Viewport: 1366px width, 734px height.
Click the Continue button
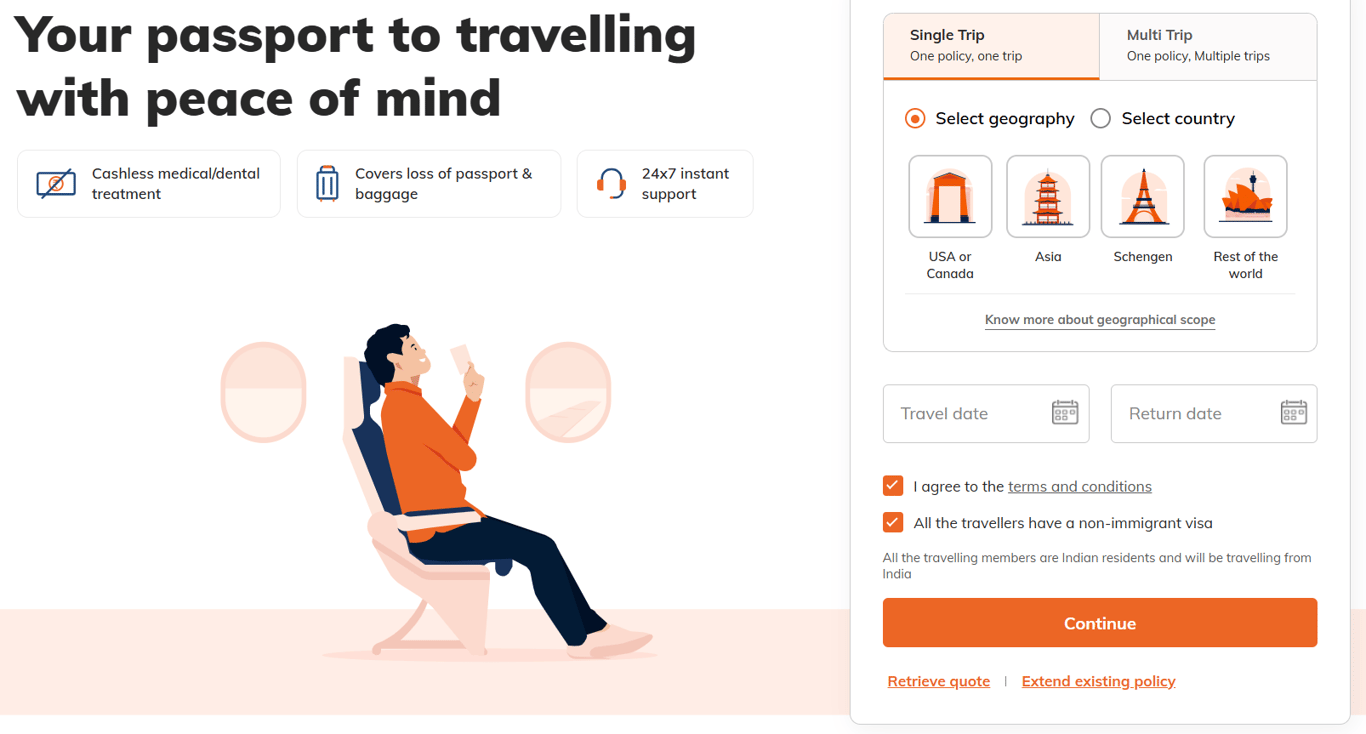point(1100,623)
